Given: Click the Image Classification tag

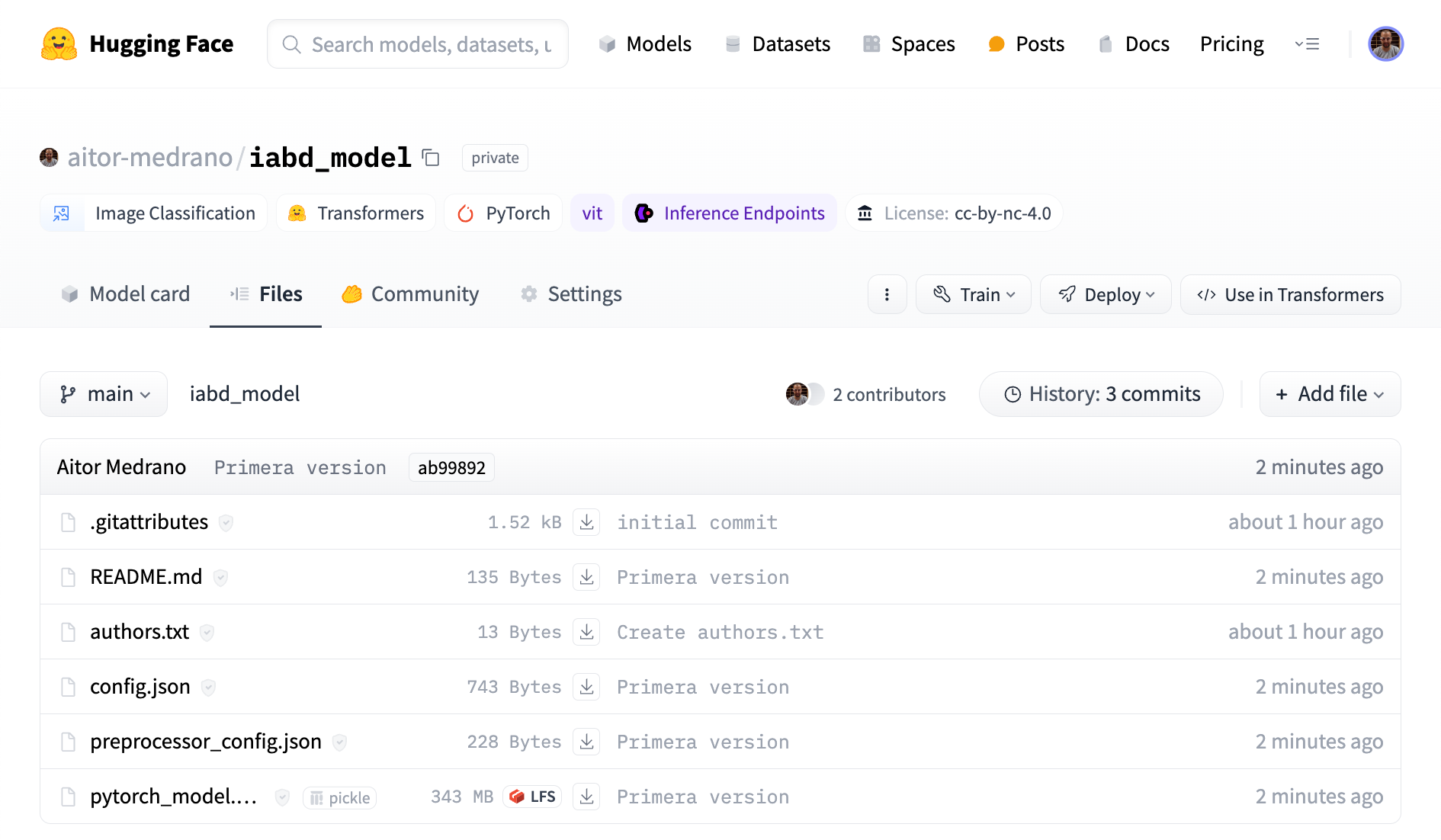Looking at the screenshot, I should [153, 213].
